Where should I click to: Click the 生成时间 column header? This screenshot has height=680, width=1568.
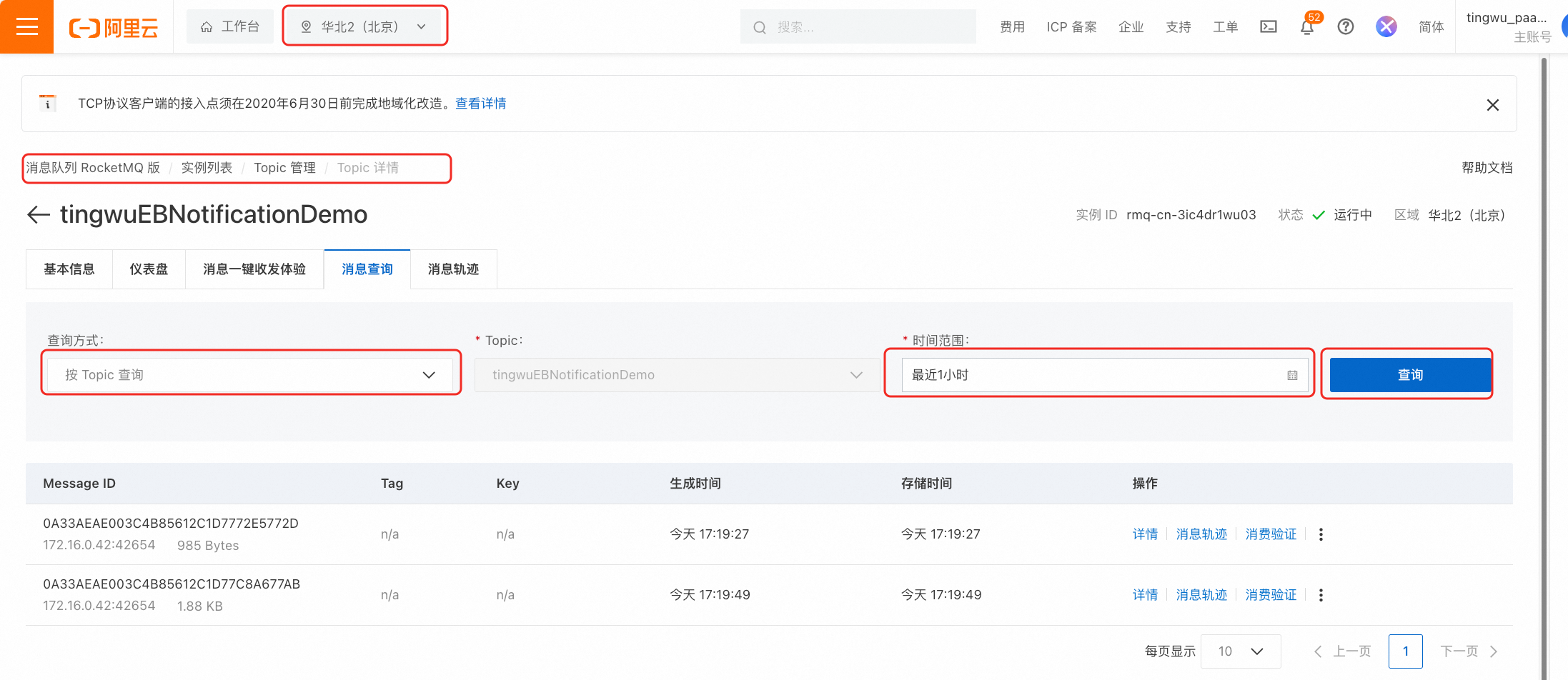coord(695,484)
